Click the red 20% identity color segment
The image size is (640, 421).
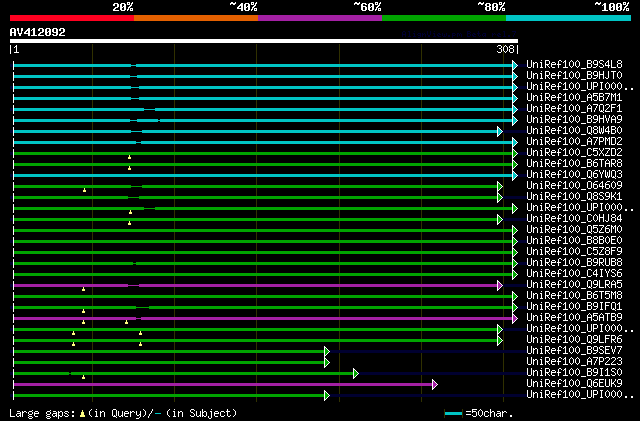click(72, 18)
